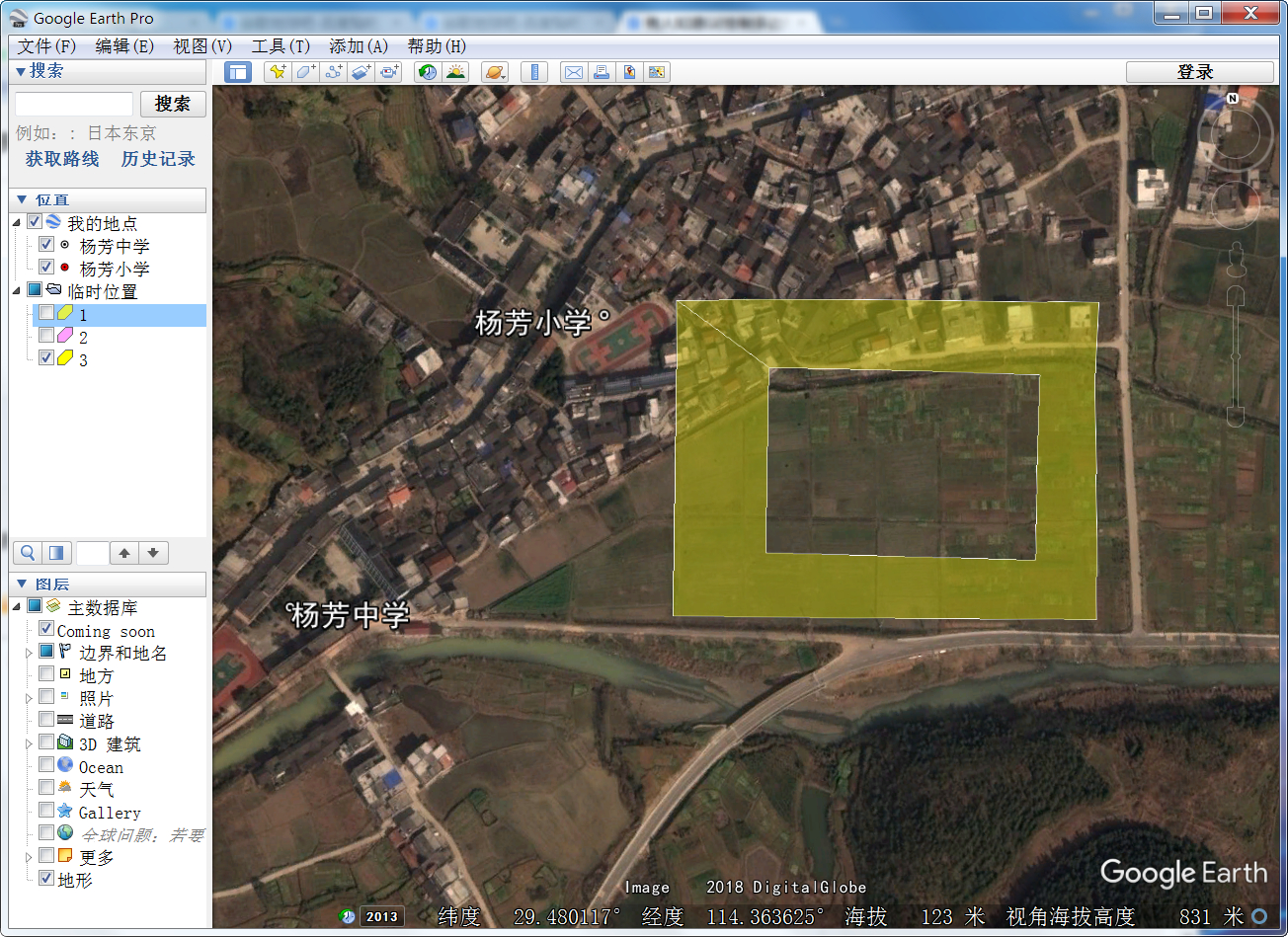Click the Save Image toolbar icon
Viewport: 1288px width, 937px height.
coord(628,71)
